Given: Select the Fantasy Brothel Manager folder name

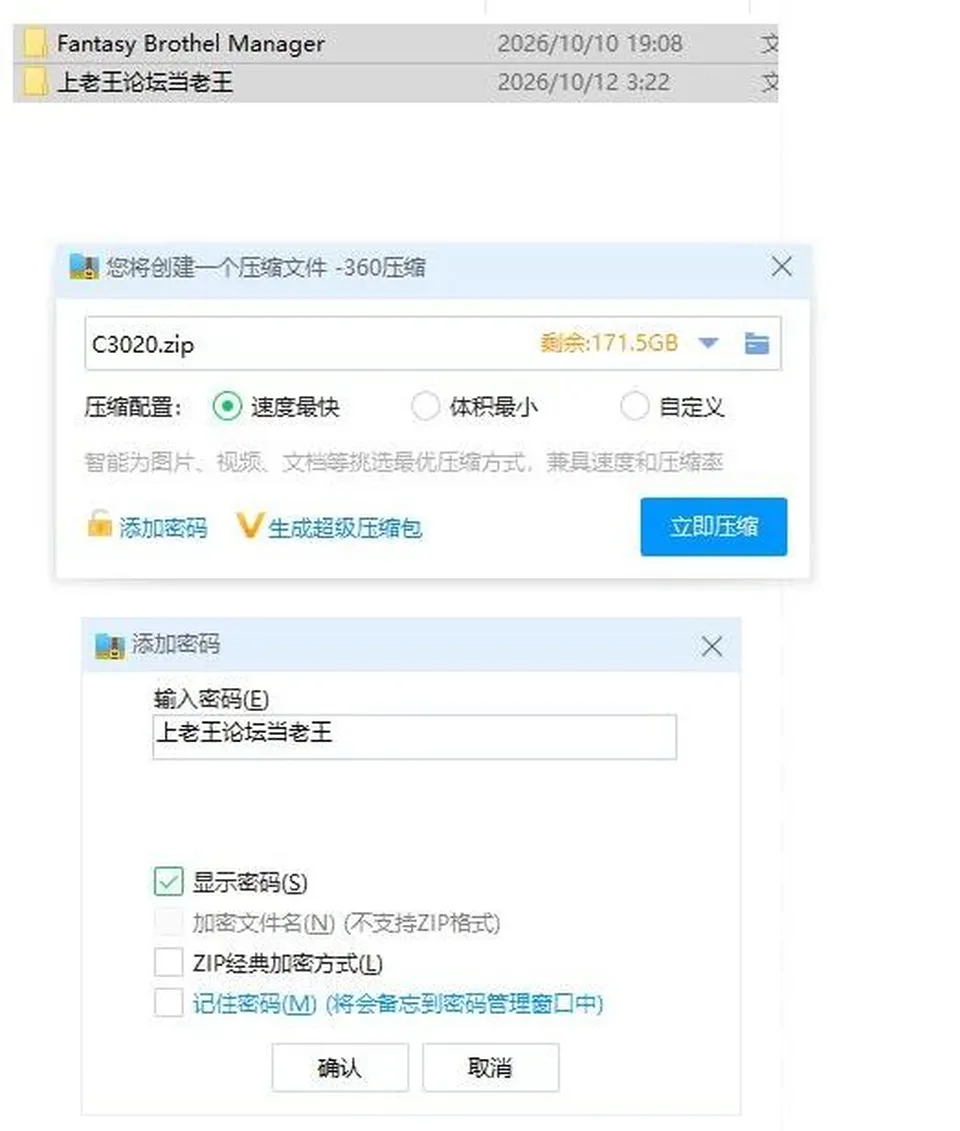Looking at the screenshot, I should pos(190,43).
